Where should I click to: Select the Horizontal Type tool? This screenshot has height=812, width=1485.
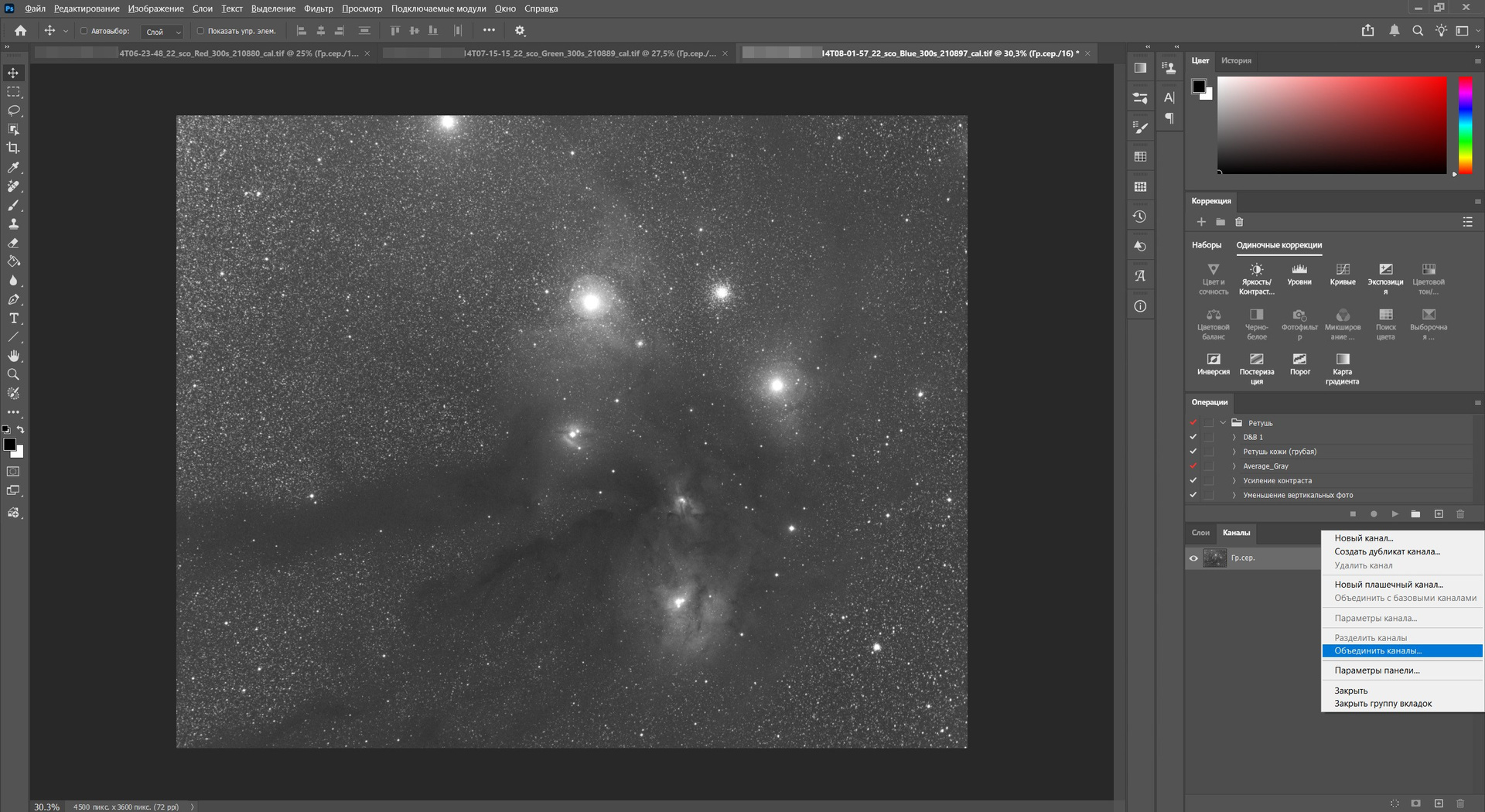click(x=13, y=319)
